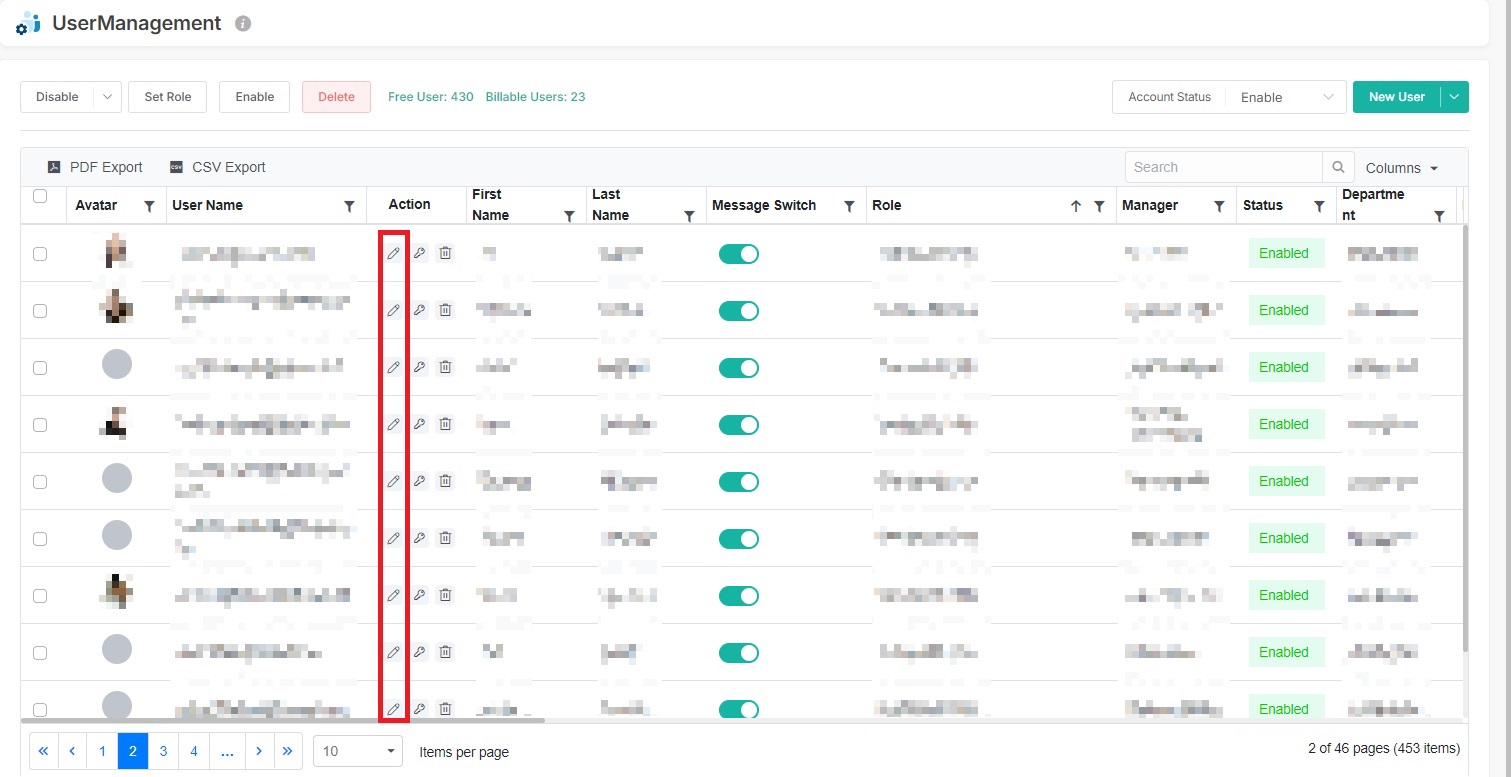Click the reset password key icon in second row
This screenshot has height=777, width=1511.
click(420, 310)
